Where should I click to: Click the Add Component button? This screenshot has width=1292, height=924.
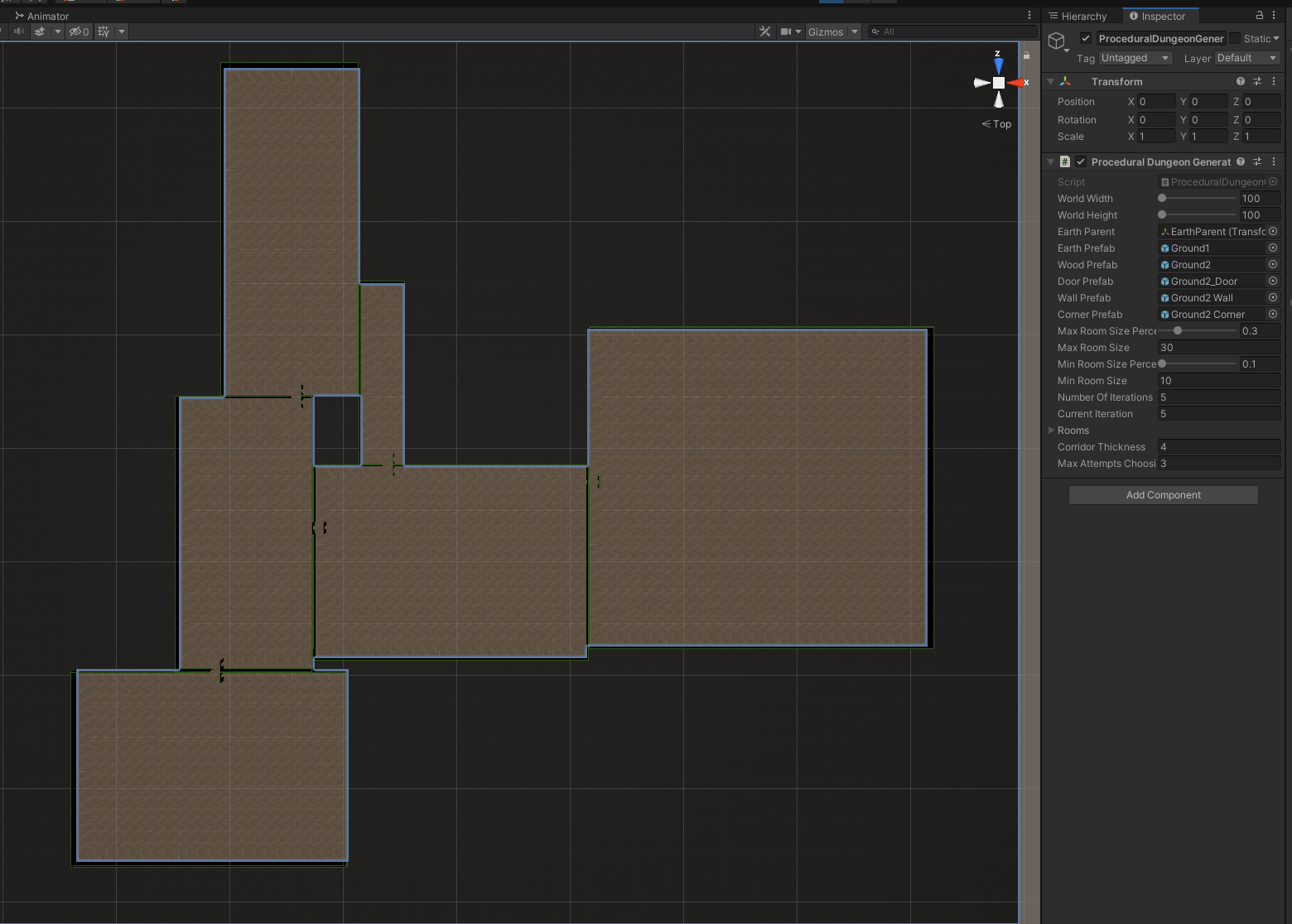1163,495
